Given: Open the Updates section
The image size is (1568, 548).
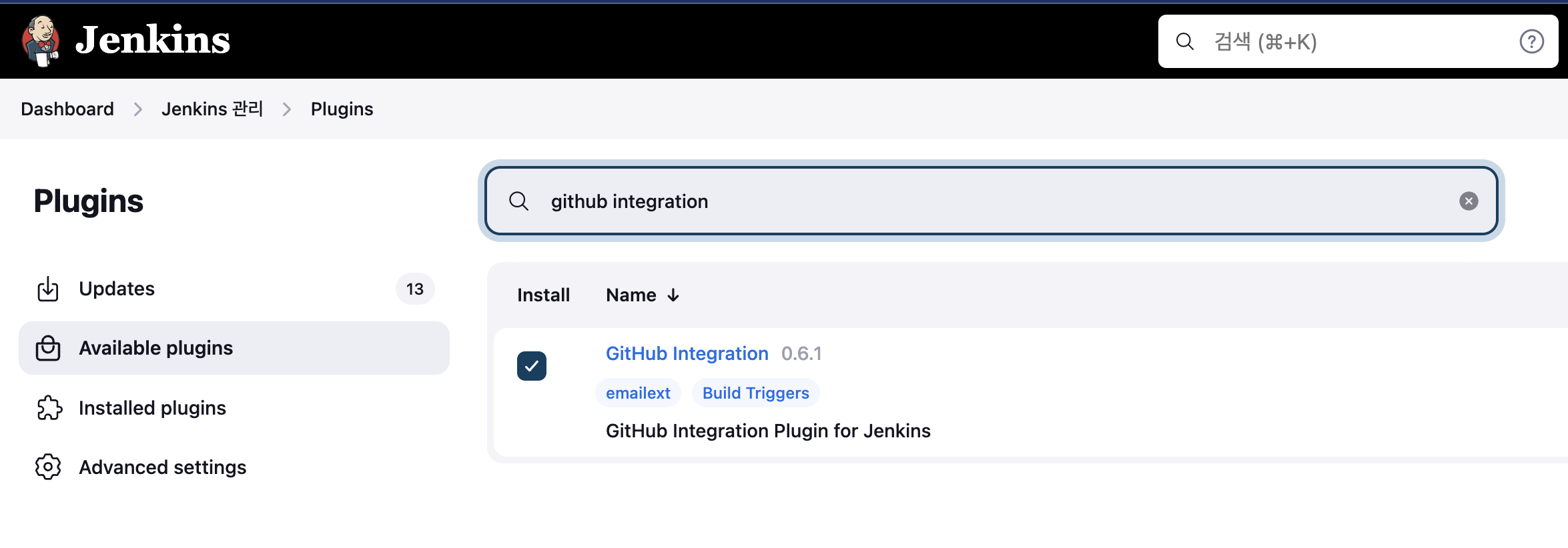Looking at the screenshot, I should [x=117, y=289].
